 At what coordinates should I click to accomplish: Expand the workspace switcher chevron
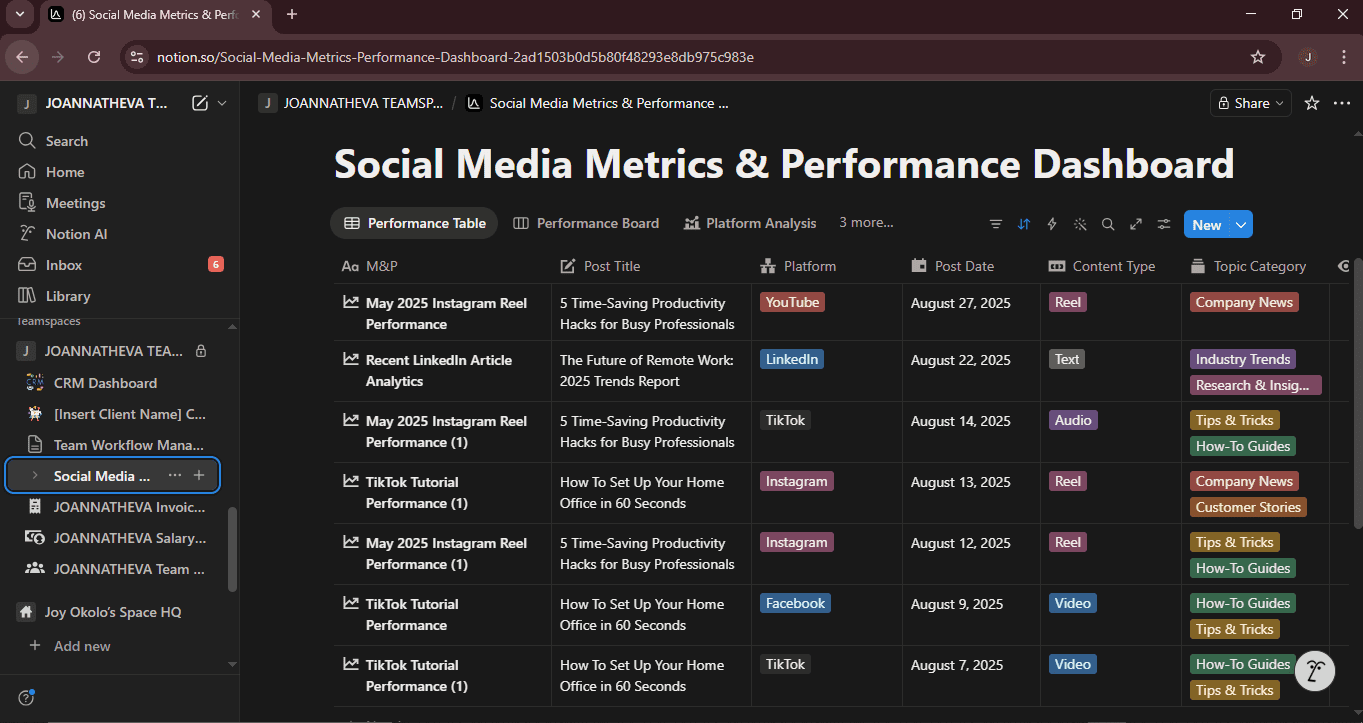222,103
